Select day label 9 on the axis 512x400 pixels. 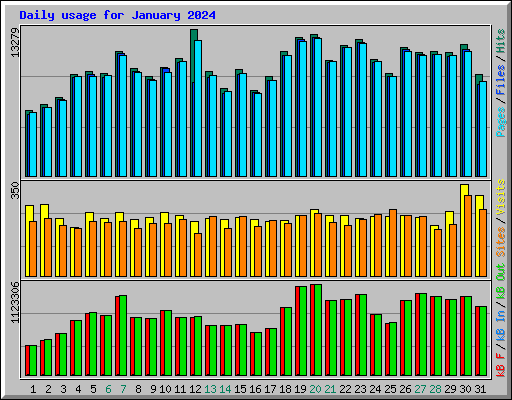pos(153,389)
